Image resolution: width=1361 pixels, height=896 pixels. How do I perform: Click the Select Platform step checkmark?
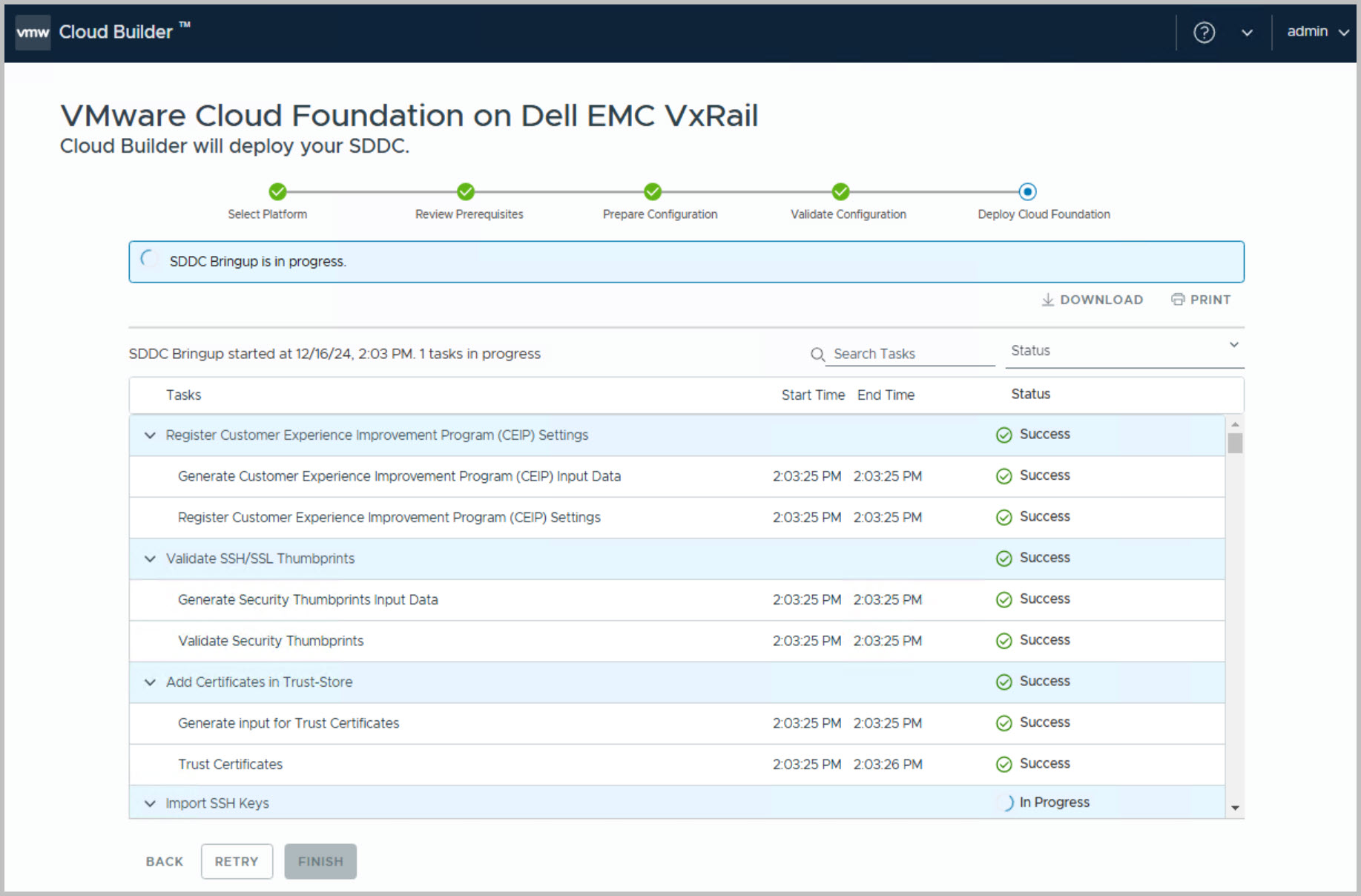pos(277,192)
